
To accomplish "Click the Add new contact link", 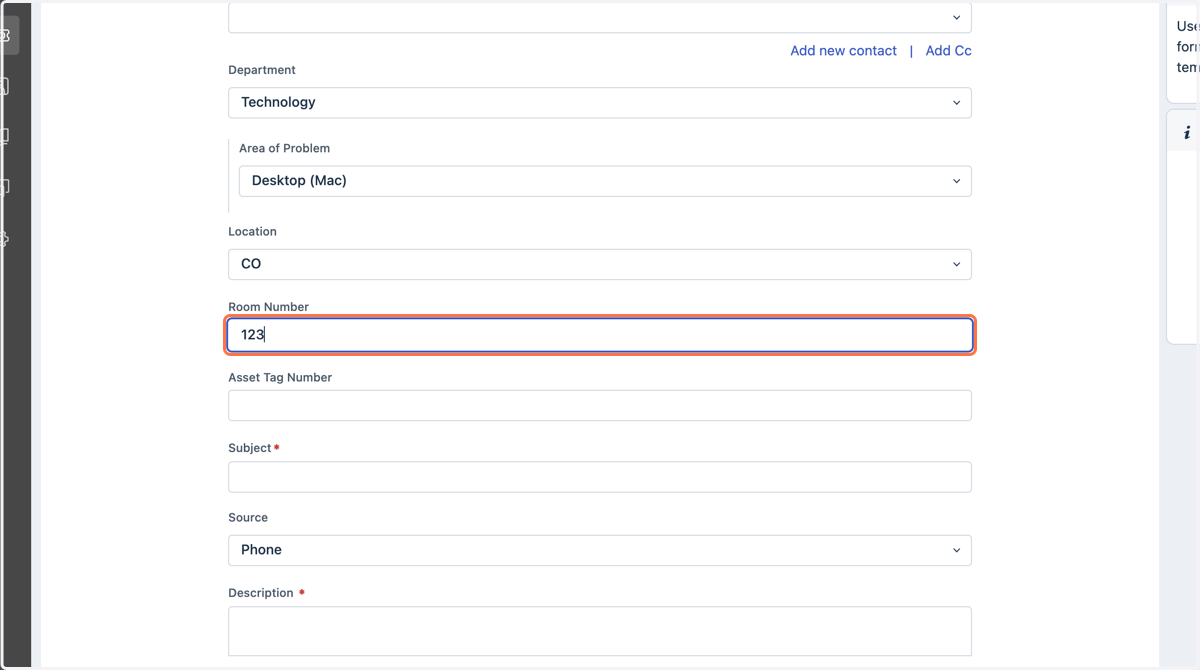I will [843, 51].
